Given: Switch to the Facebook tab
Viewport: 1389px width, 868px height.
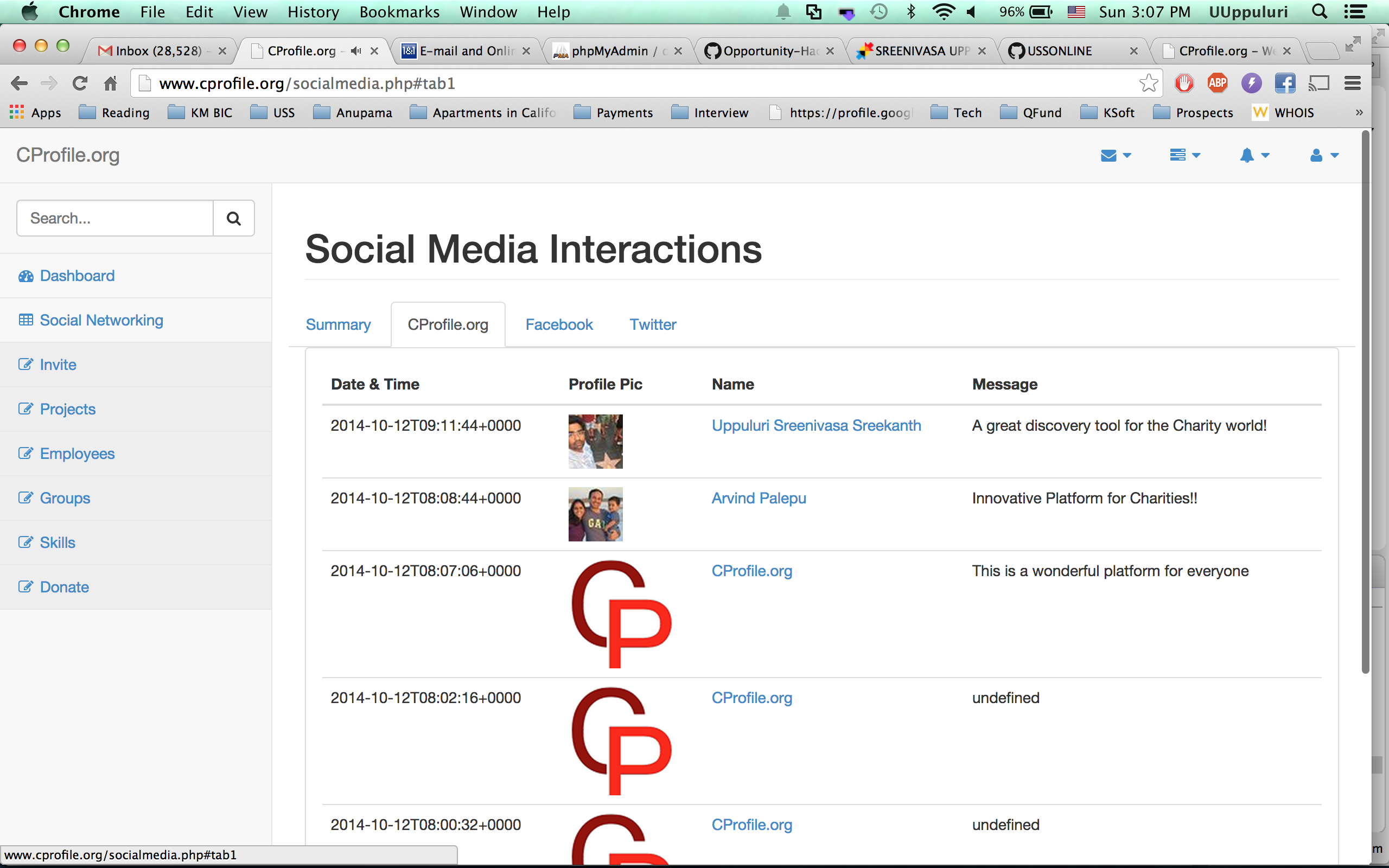Looking at the screenshot, I should pyautogui.click(x=558, y=324).
